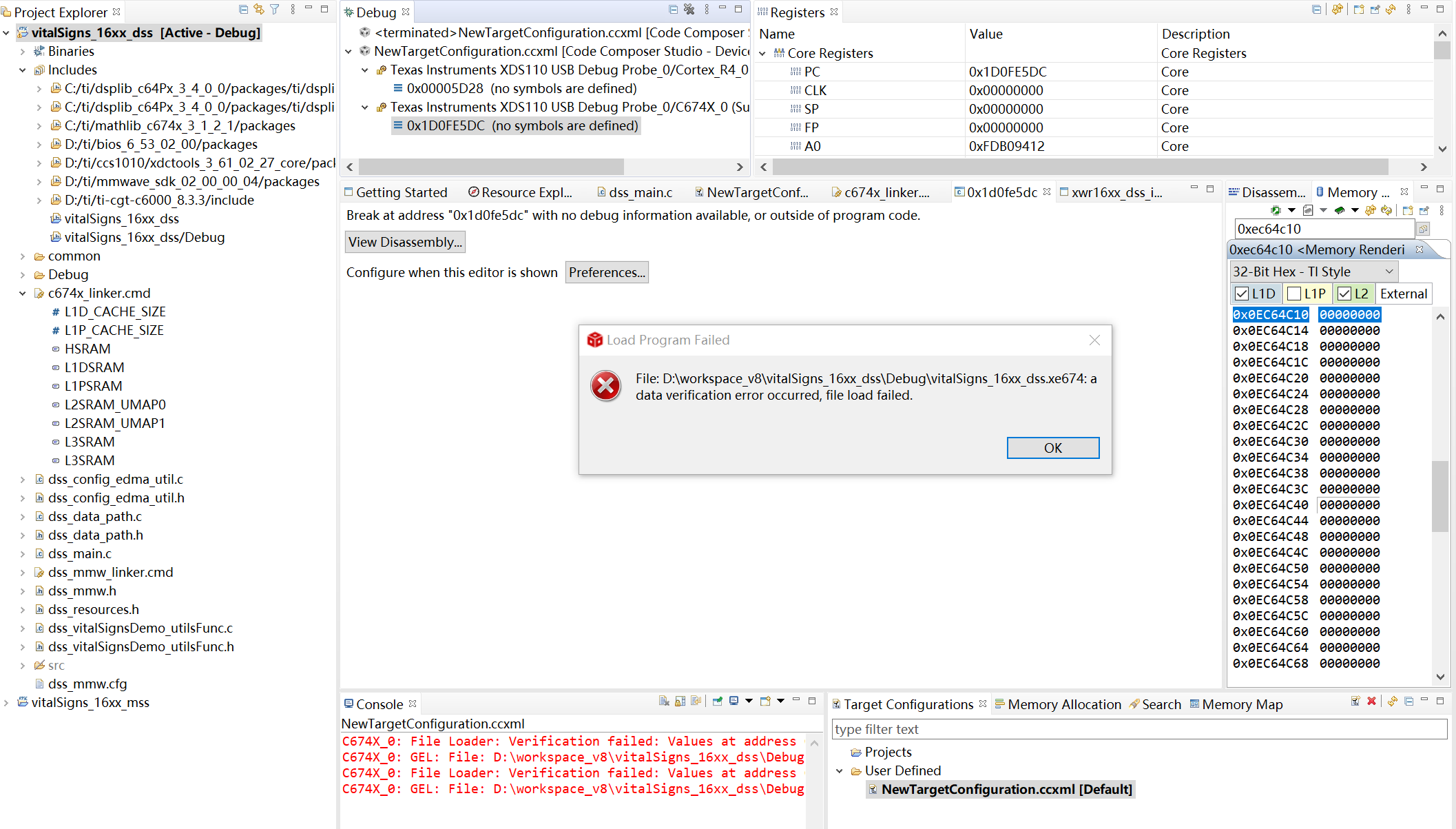Pin the Registers view to debug context

[x=1375, y=10]
